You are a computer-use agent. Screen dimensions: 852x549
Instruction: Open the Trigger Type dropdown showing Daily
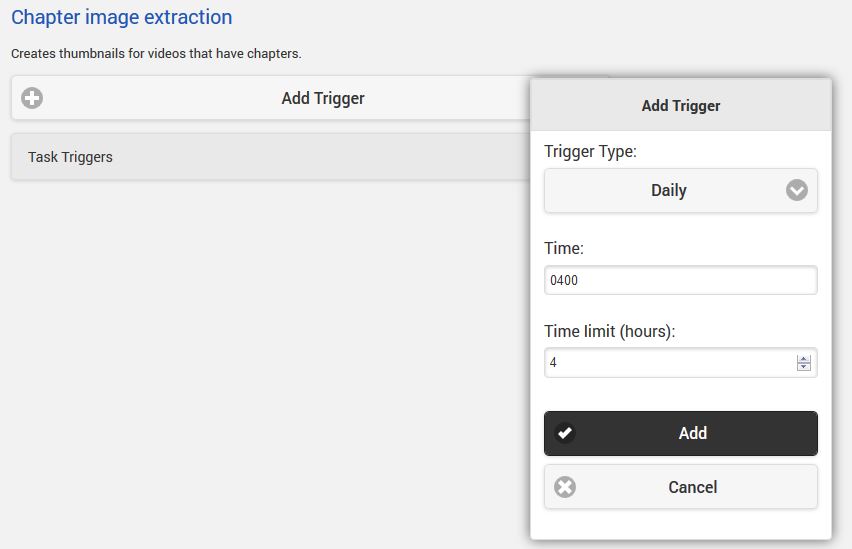(680, 190)
